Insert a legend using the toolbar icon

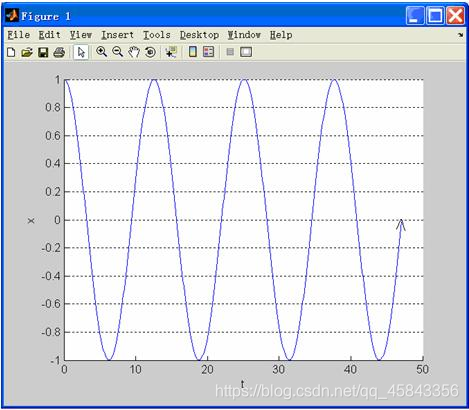[209, 52]
